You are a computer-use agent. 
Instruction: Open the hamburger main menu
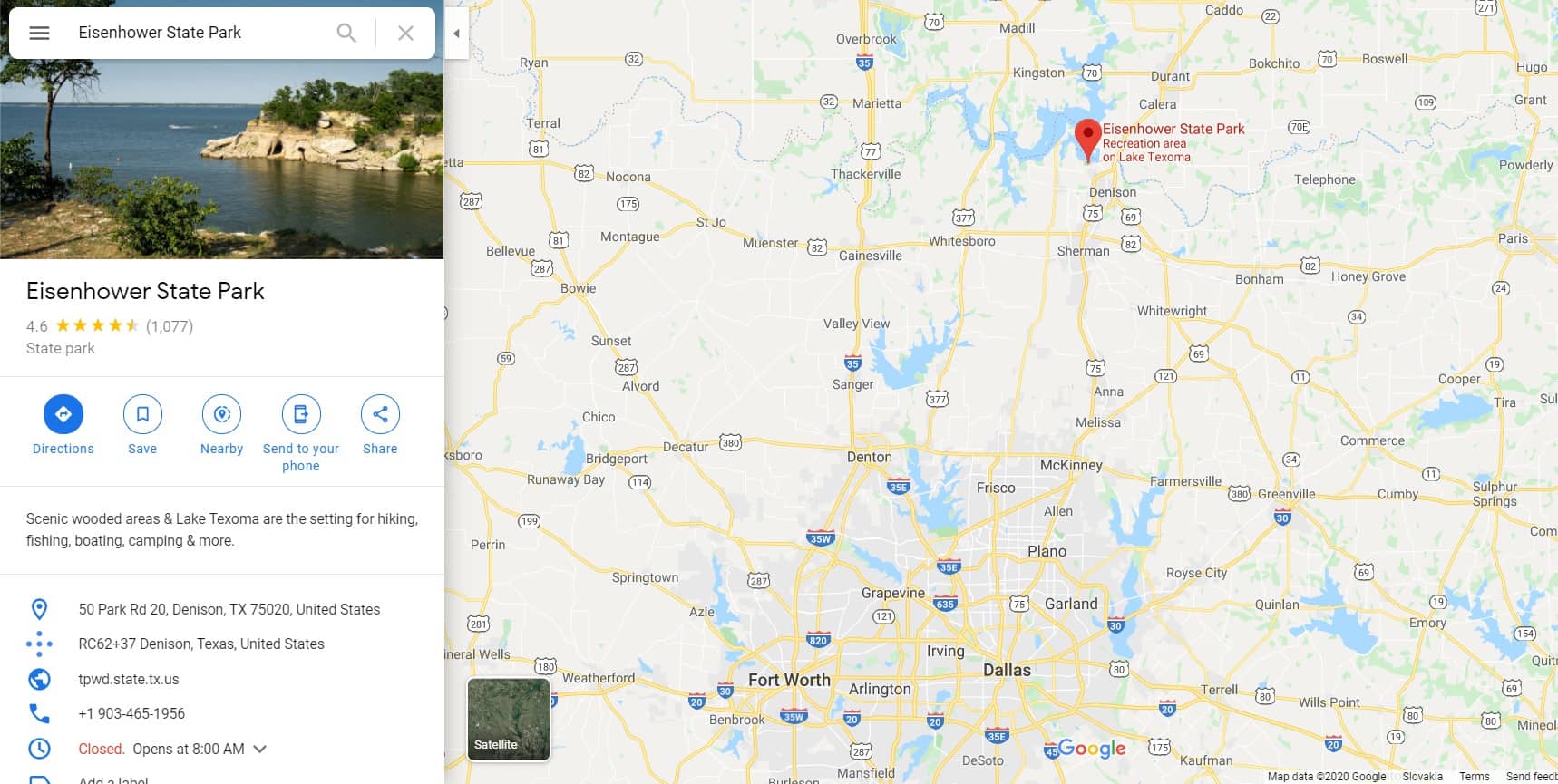[39, 33]
